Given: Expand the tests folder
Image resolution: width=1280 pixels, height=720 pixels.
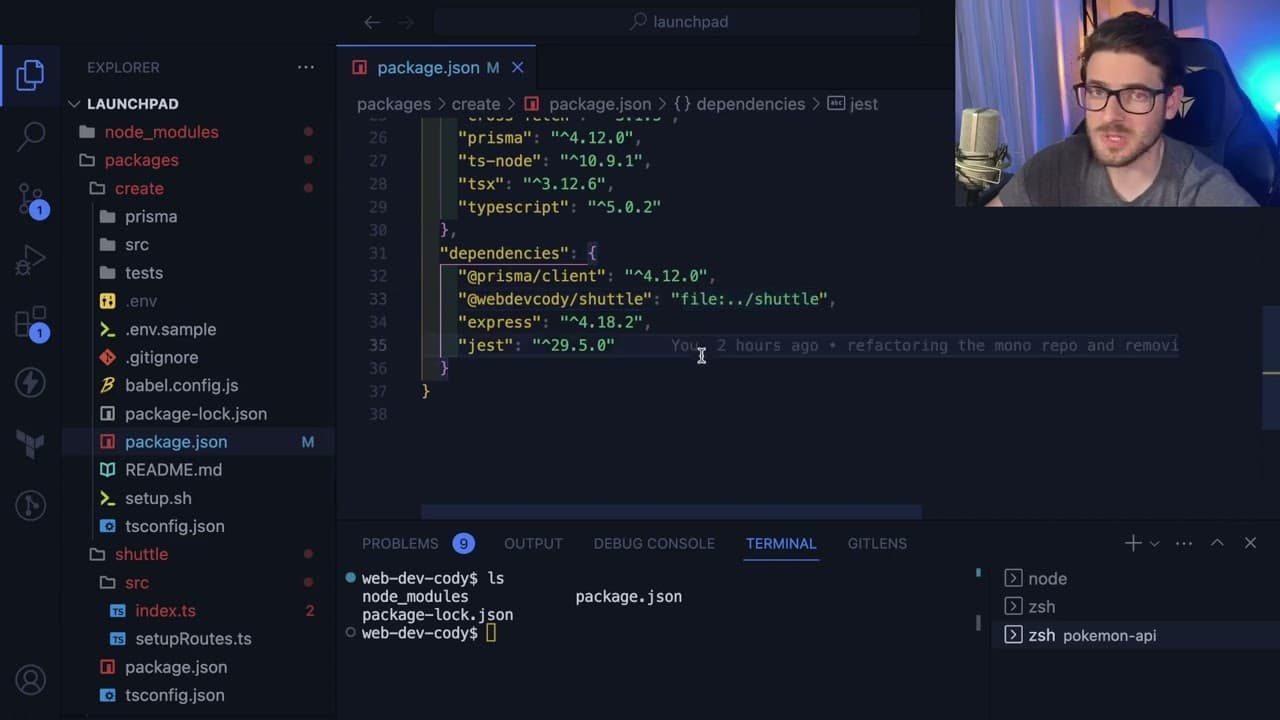Looking at the screenshot, I should [x=198, y=273].
